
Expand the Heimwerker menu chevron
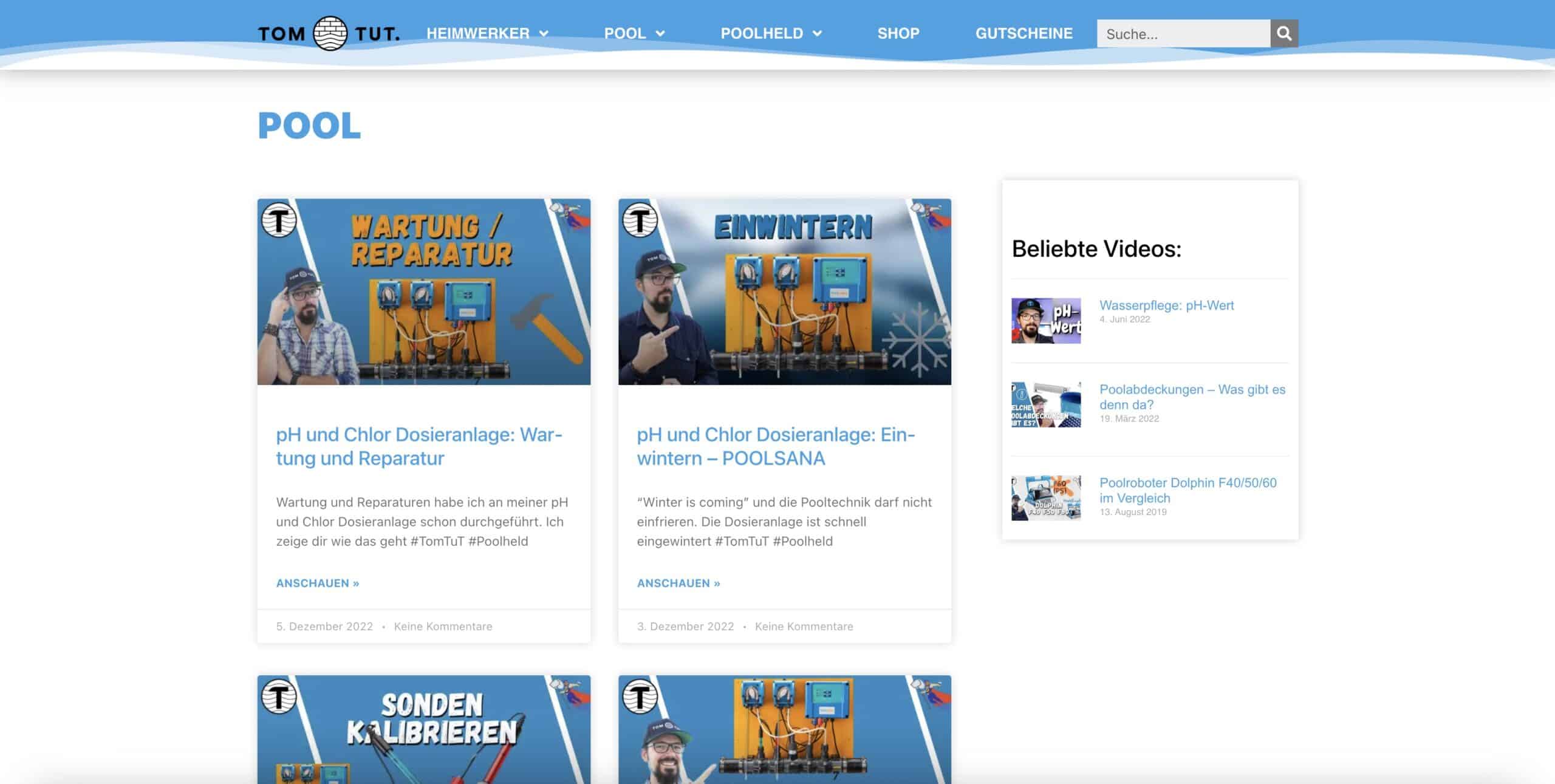pyautogui.click(x=544, y=33)
